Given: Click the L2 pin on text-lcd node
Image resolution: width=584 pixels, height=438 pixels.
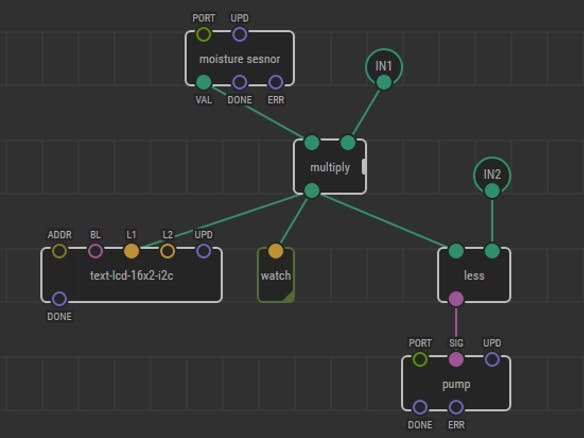Looking at the screenshot, I should pyautogui.click(x=168, y=251).
